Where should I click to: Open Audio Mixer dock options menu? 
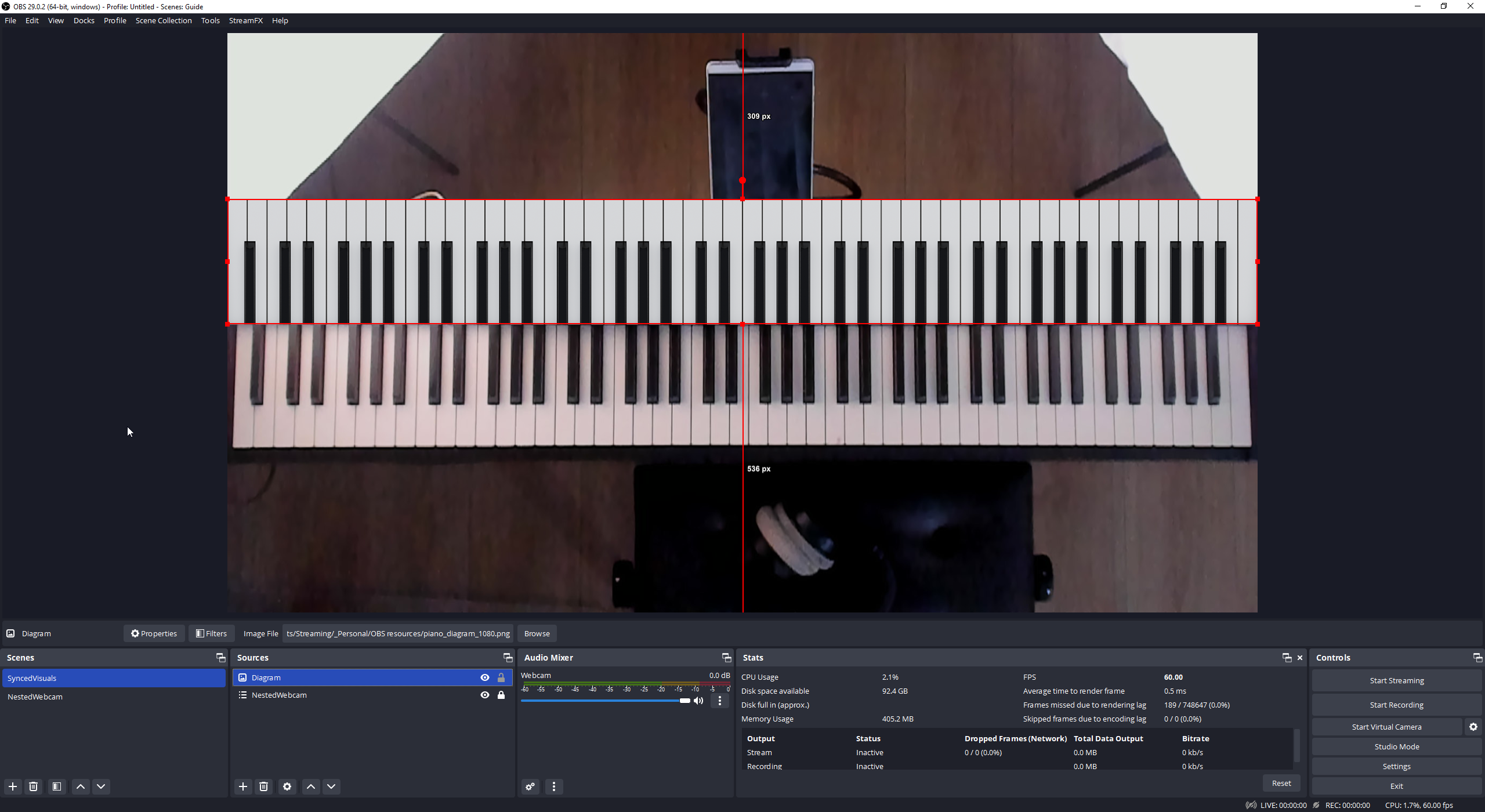[554, 786]
